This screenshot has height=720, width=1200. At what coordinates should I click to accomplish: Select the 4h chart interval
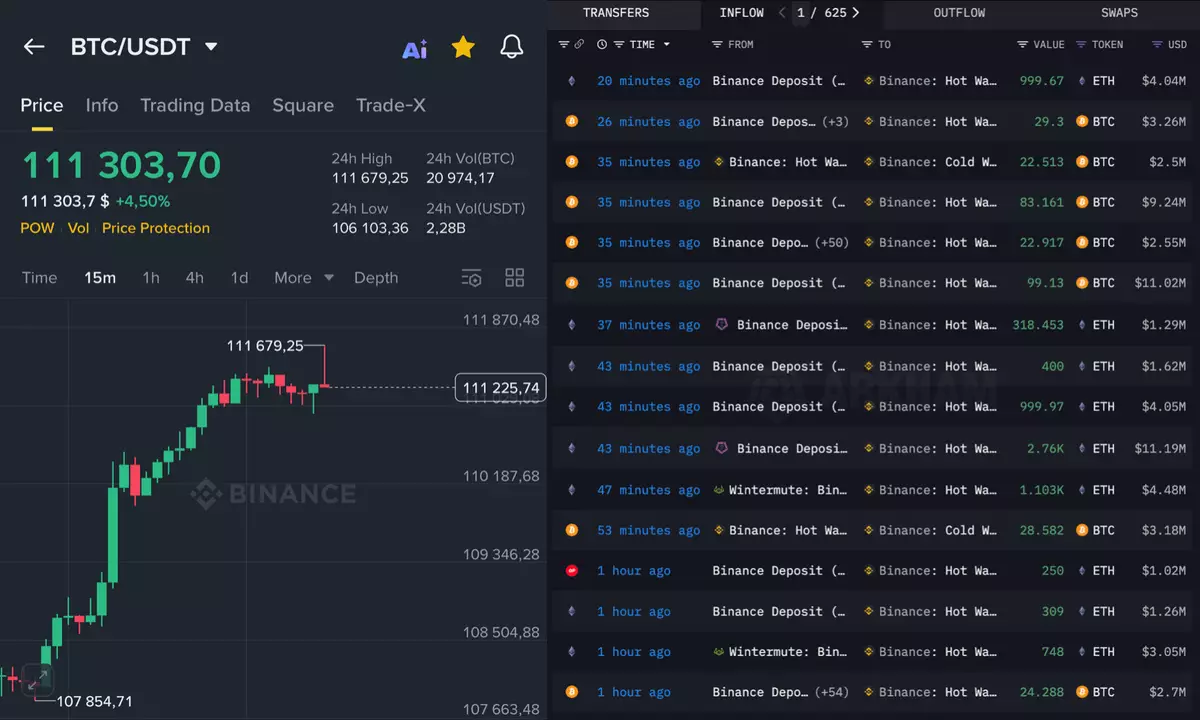click(x=195, y=278)
